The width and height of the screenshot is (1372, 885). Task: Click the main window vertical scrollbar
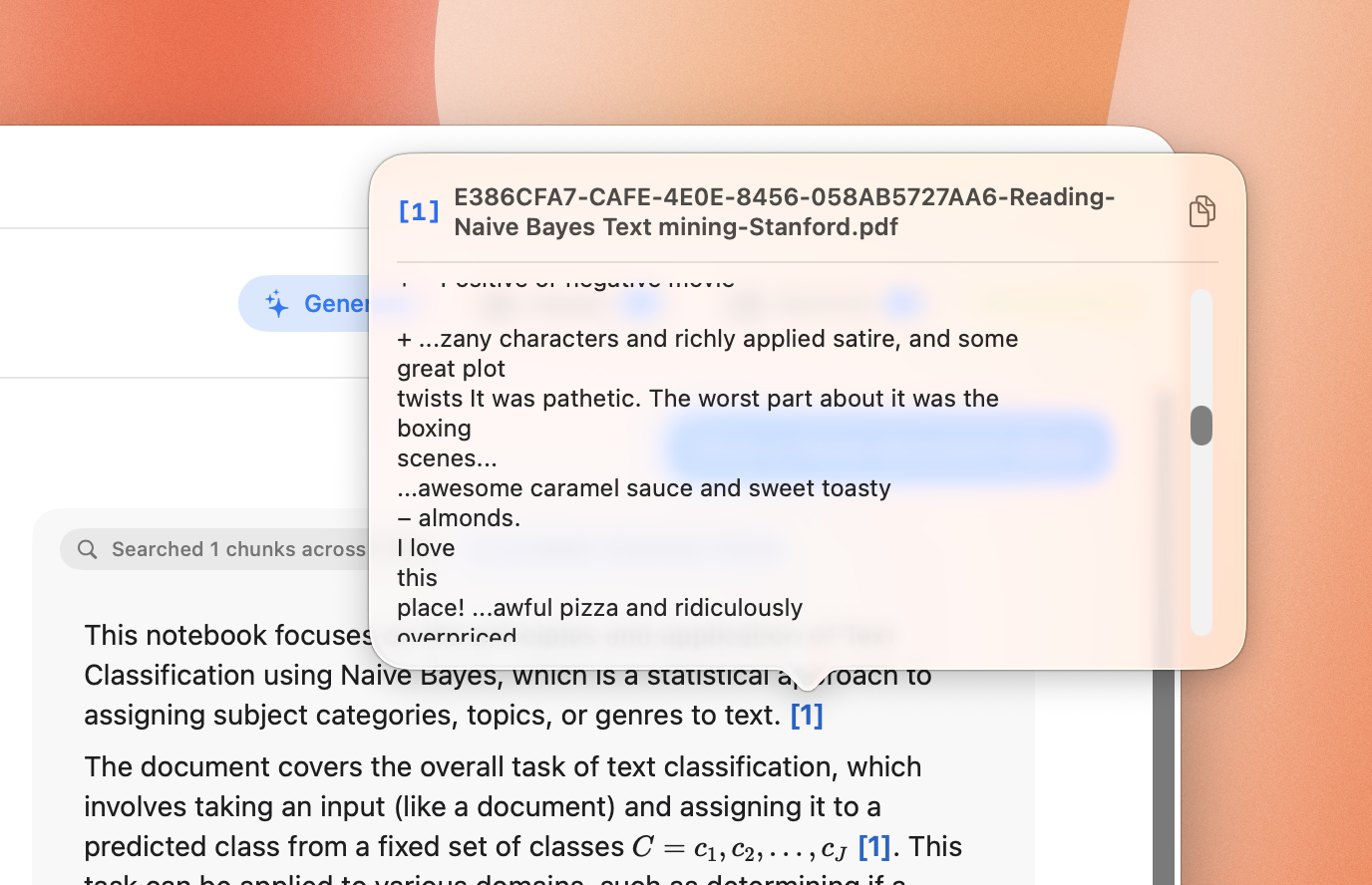pyautogui.click(x=1164, y=777)
